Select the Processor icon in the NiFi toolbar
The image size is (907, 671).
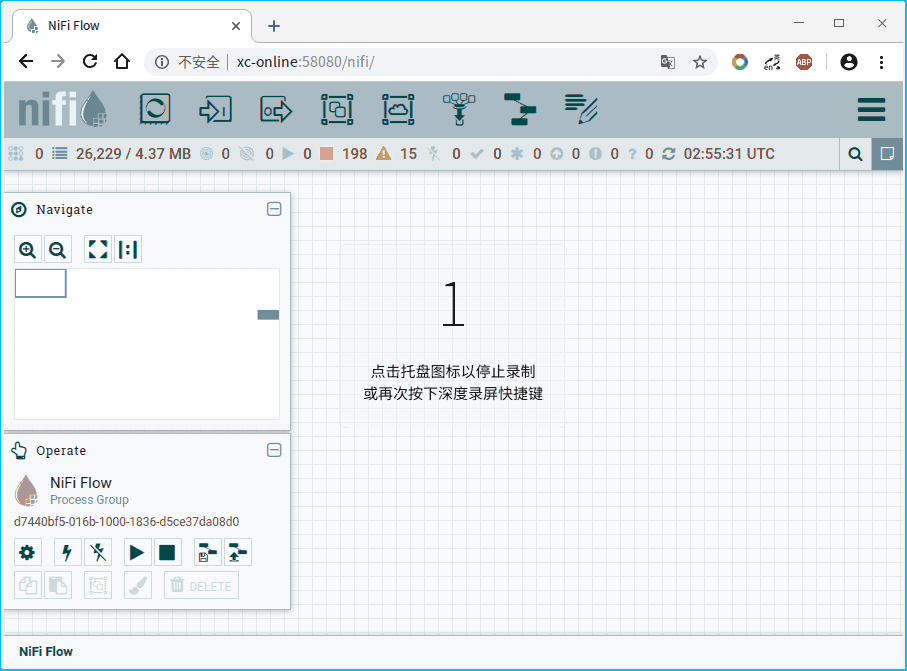pos(155,109)
